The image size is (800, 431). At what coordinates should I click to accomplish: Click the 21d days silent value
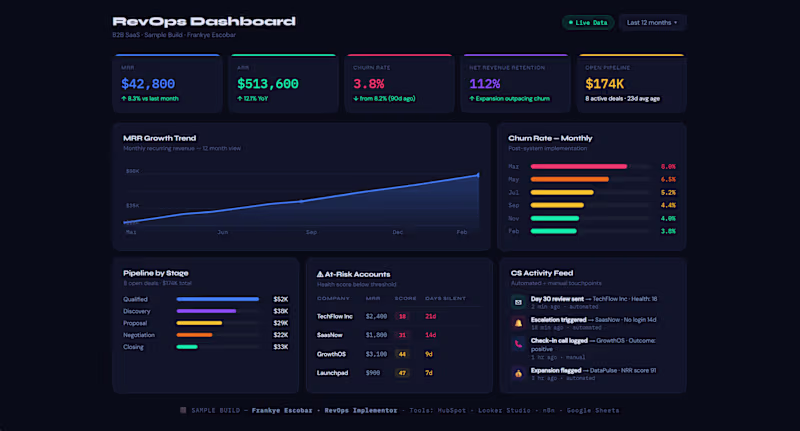coord(431,316)
